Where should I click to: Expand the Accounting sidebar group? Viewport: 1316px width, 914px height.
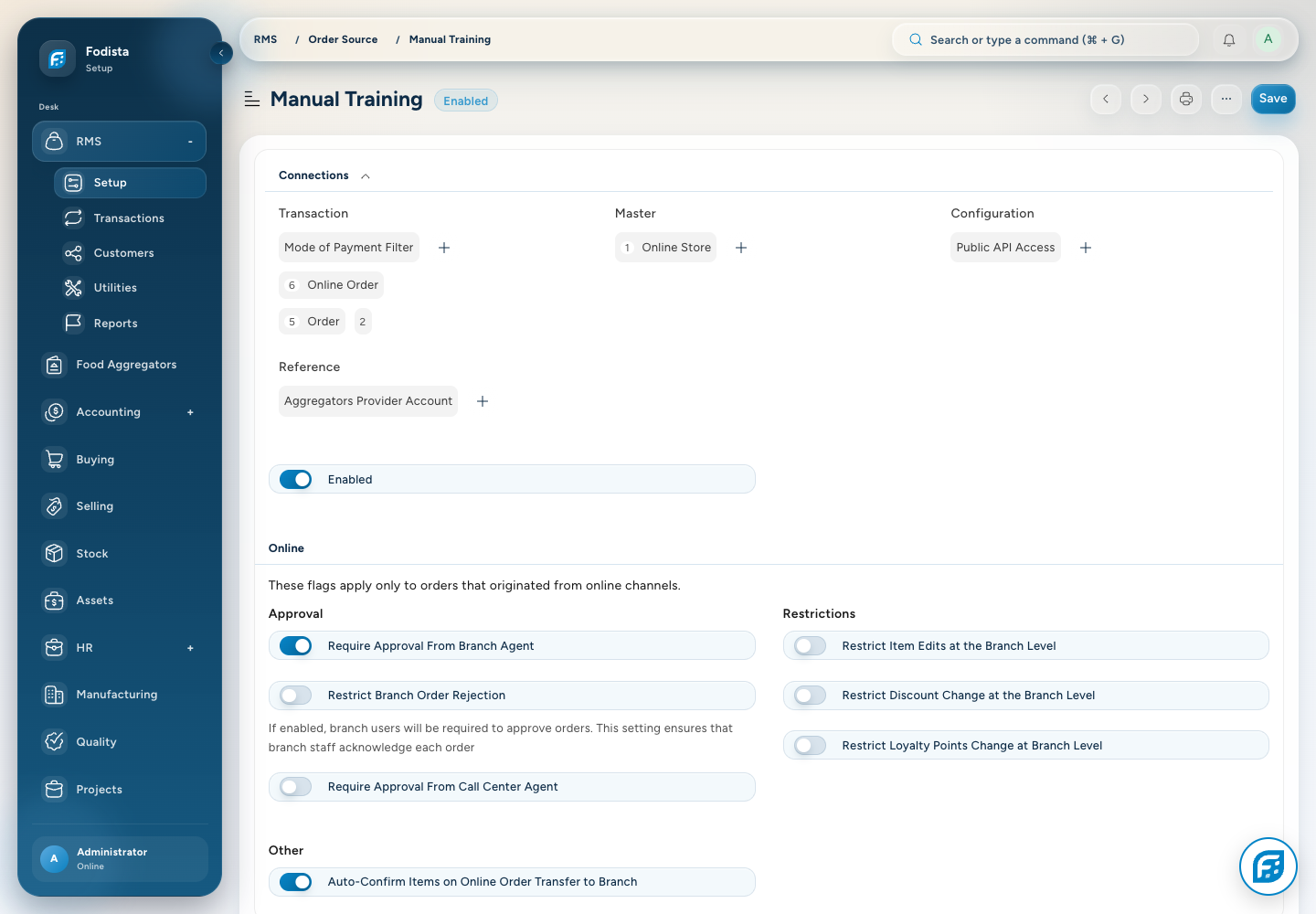(190, 412)
